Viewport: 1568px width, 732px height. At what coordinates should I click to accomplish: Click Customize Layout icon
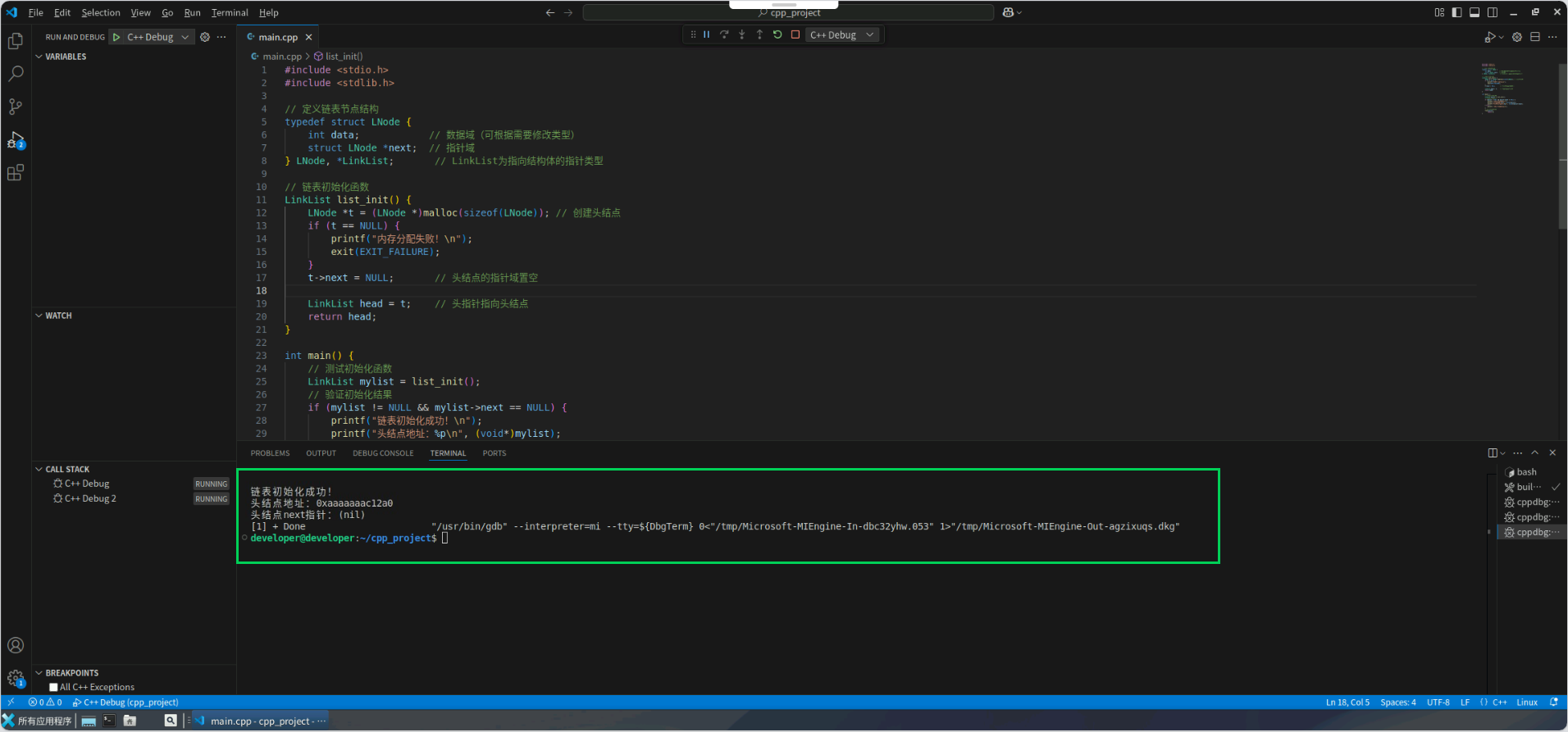tap(1439, 12)
